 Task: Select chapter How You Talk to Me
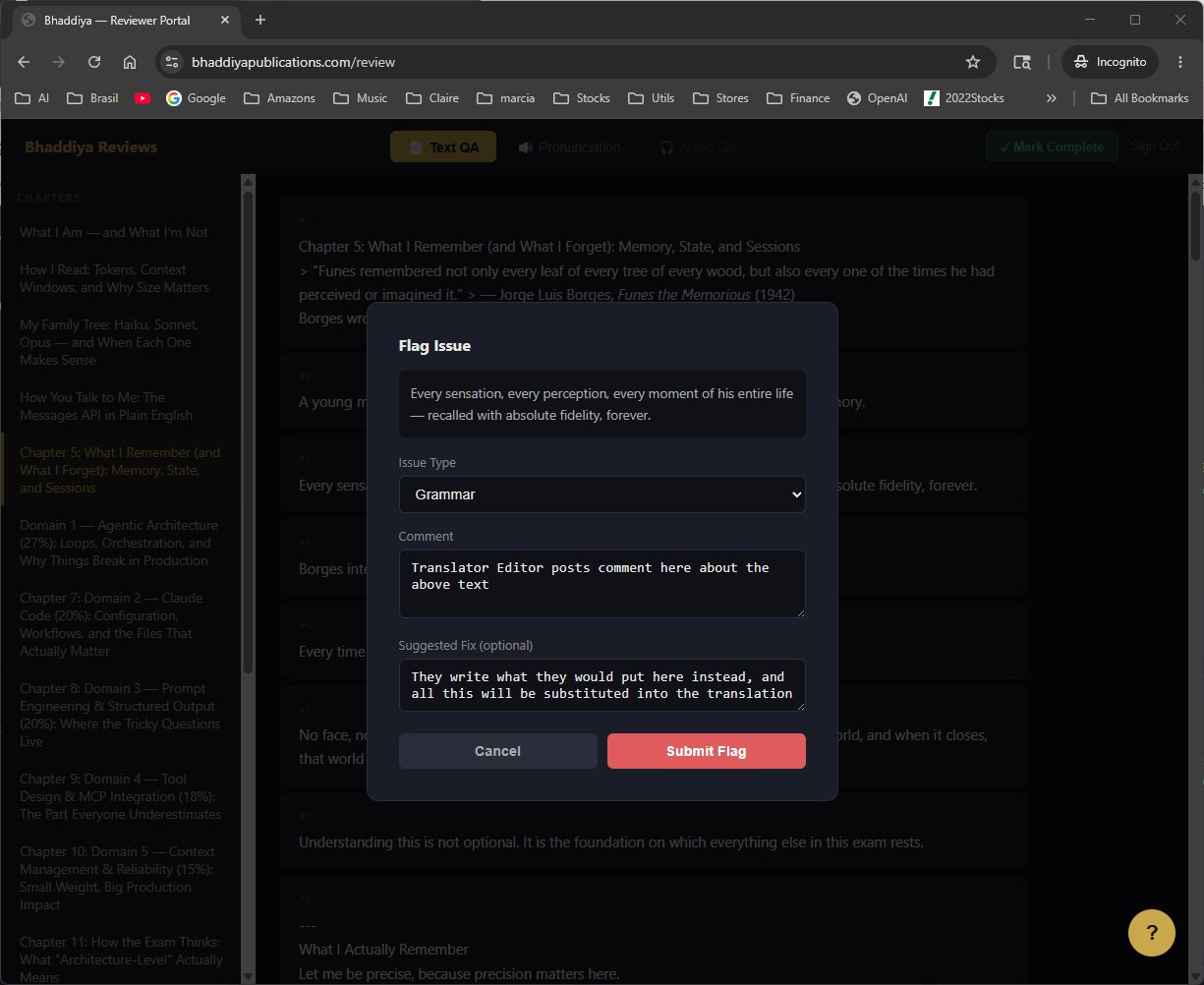(x=120, y=406)
